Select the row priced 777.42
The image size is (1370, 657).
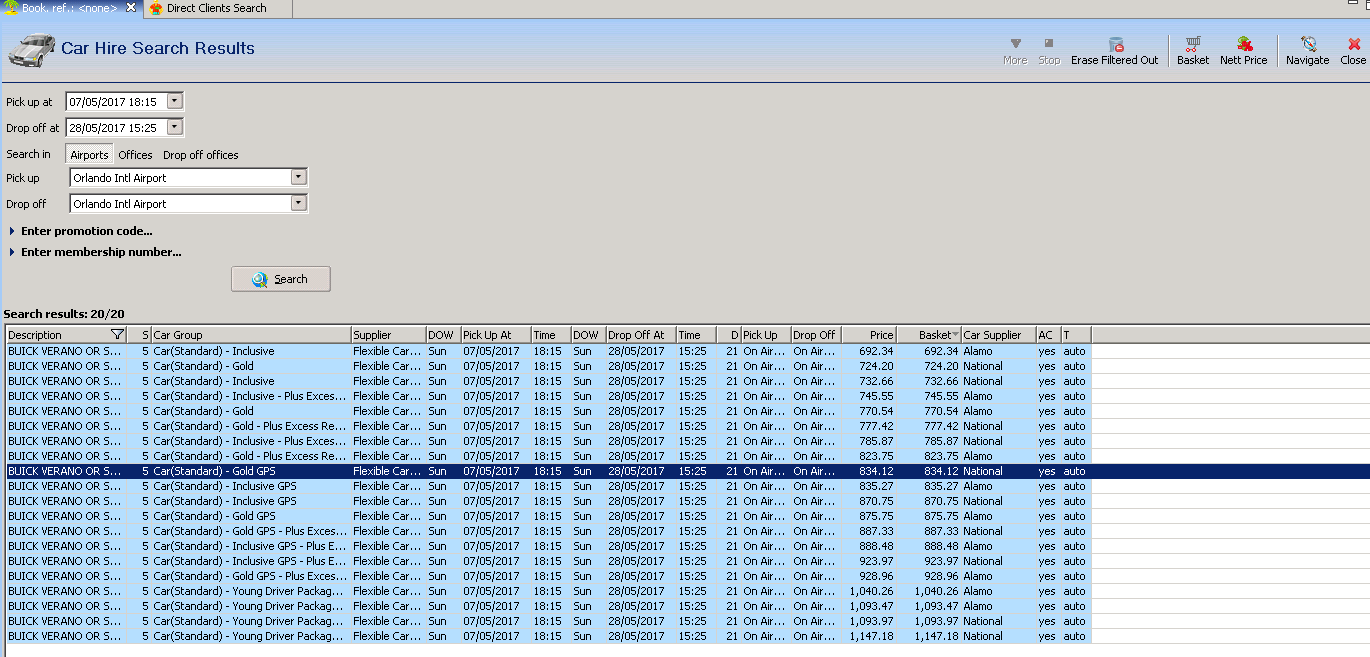[548, 426]
